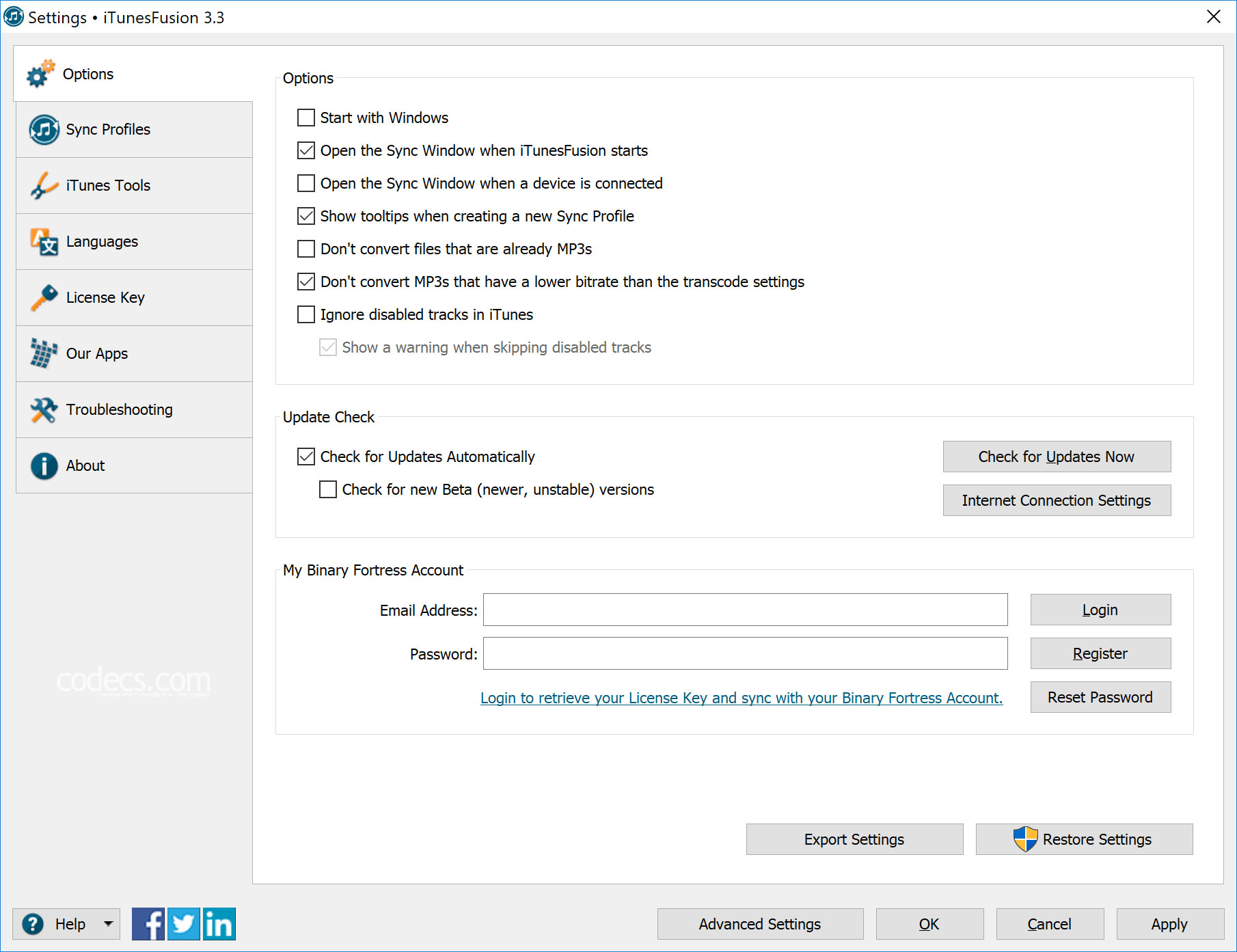Click the Reset Password button
Screen dimensions: 1237x952
click(x=1100, y=697)
